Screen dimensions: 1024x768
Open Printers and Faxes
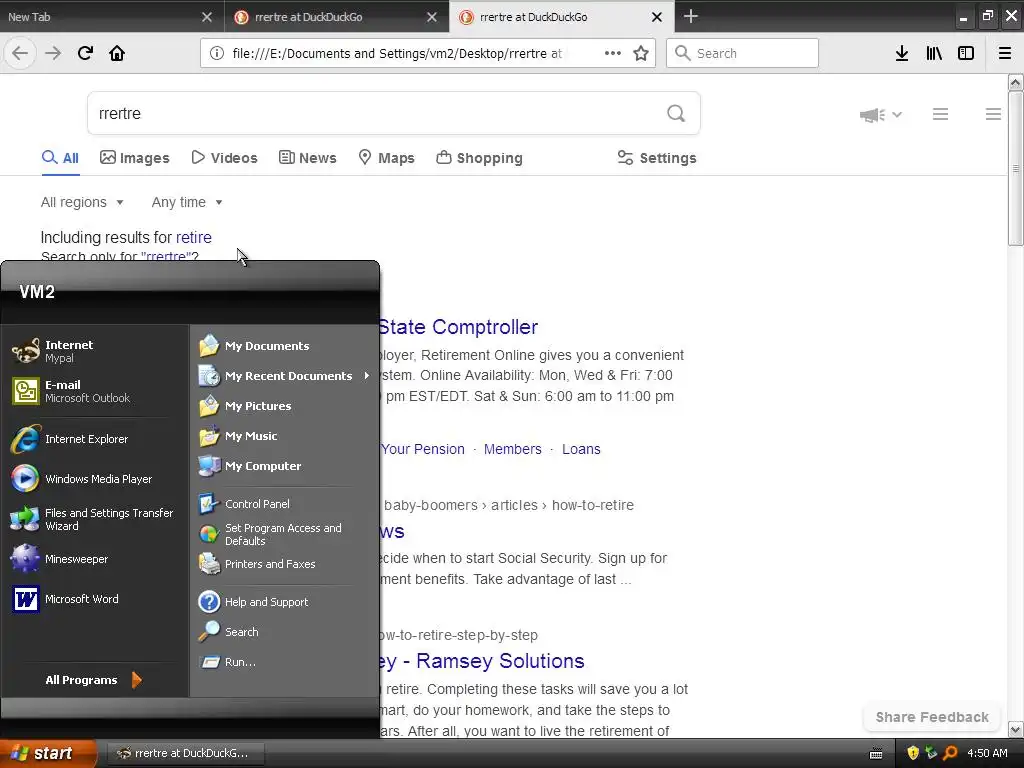point(284,564)
